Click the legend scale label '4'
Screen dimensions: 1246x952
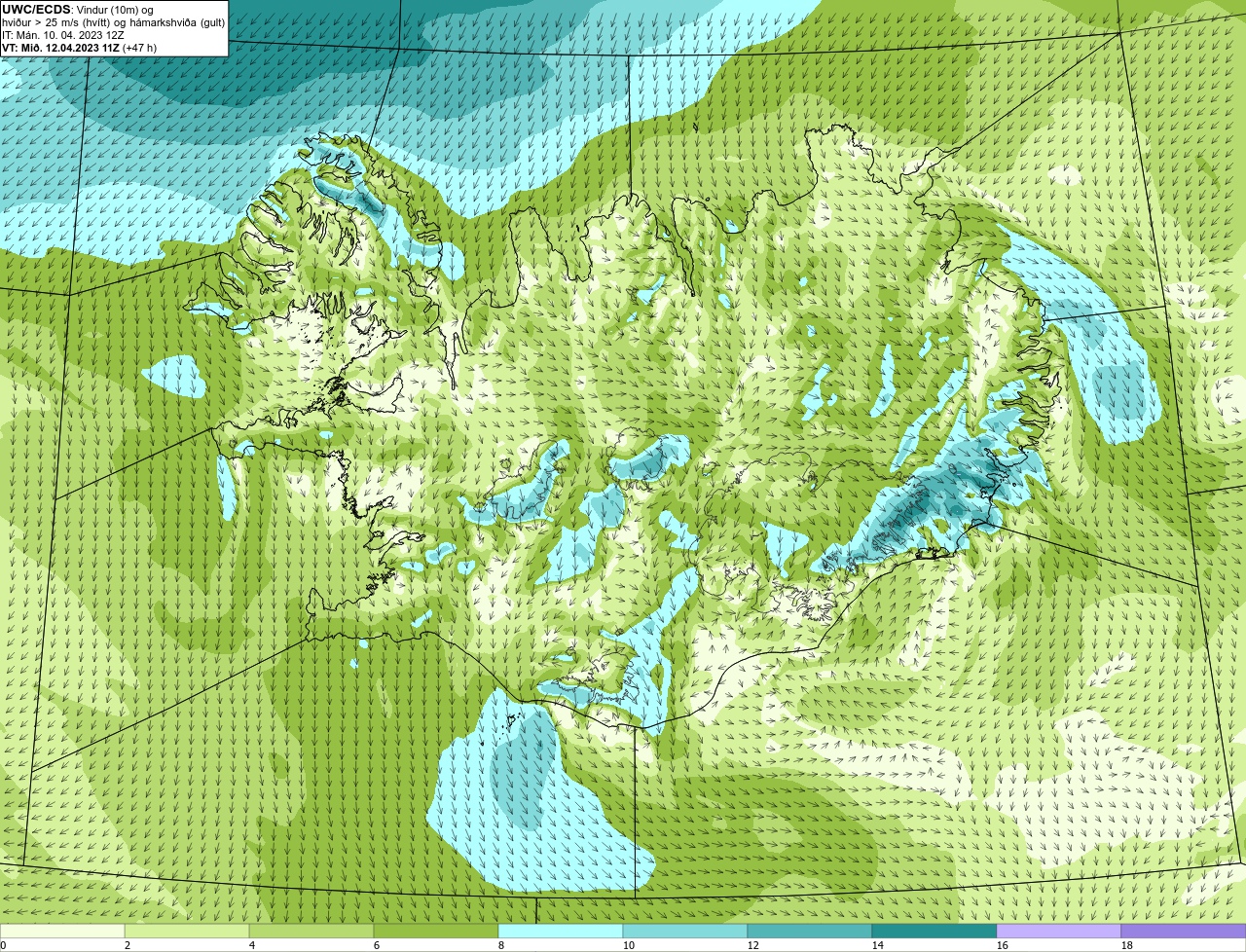pos(252,945)
